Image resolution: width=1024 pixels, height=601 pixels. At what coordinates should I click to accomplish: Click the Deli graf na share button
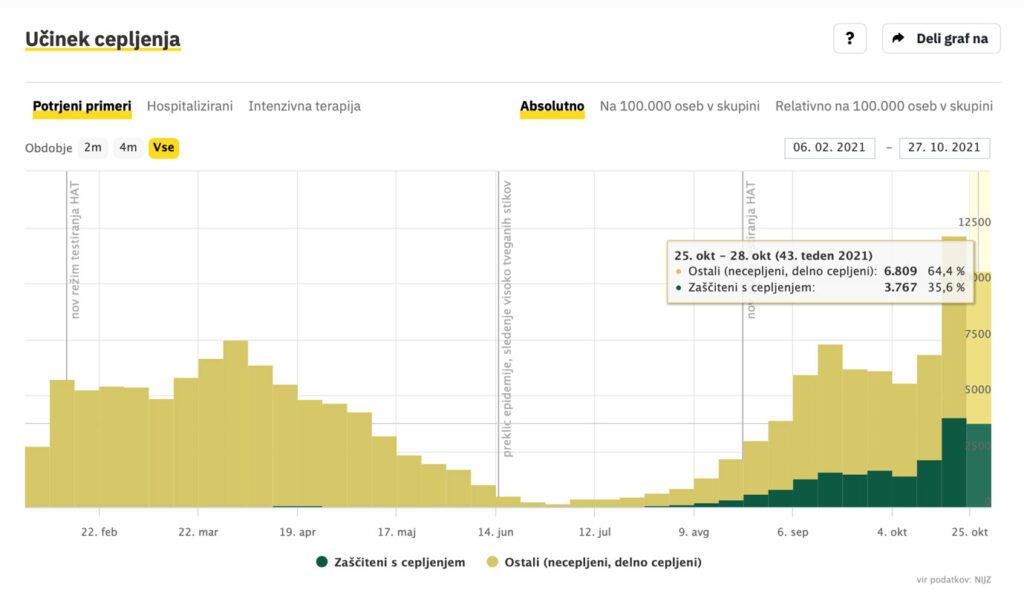pos(940,38)
